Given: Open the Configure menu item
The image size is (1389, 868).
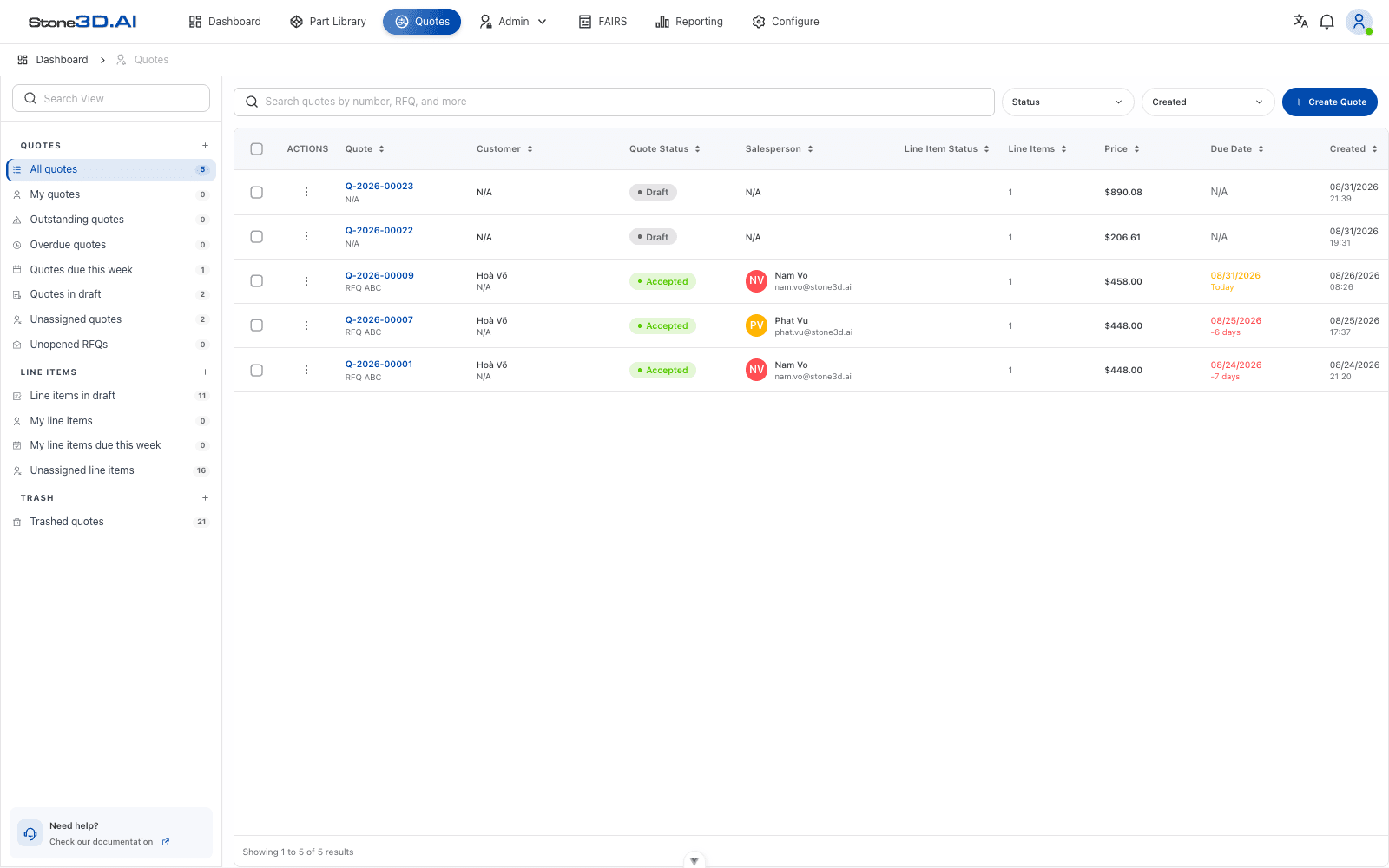Looking at the screenshot, I should pyautogui.click(x=786, y=22).
